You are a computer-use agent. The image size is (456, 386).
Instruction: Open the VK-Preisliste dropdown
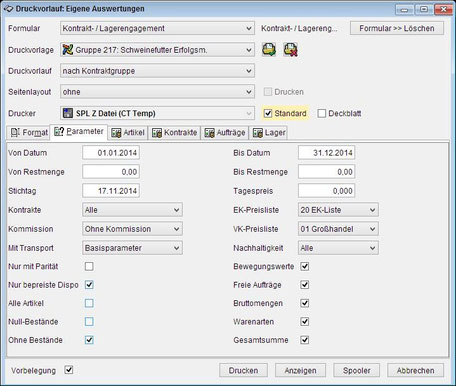[338, 229]
